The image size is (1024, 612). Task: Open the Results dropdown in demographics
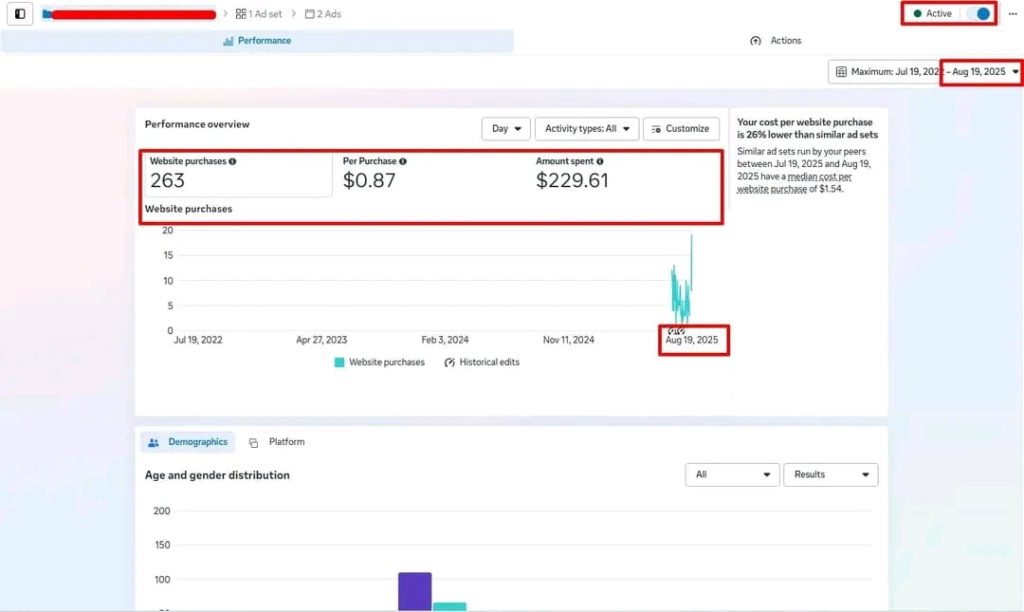point(830,475)
